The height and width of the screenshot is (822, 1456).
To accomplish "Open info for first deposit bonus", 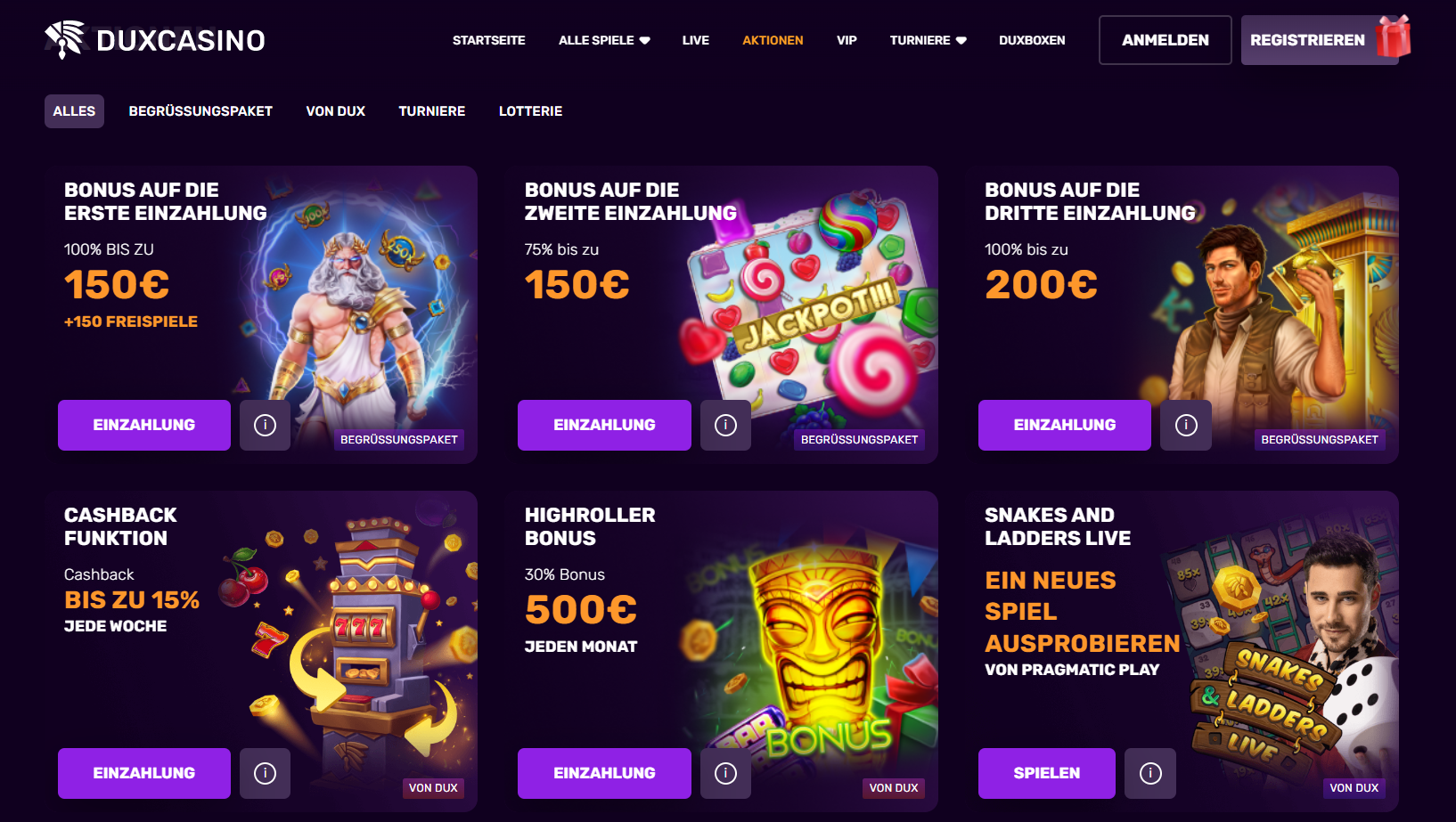I will pyautogui.click(x=266, y=425).
